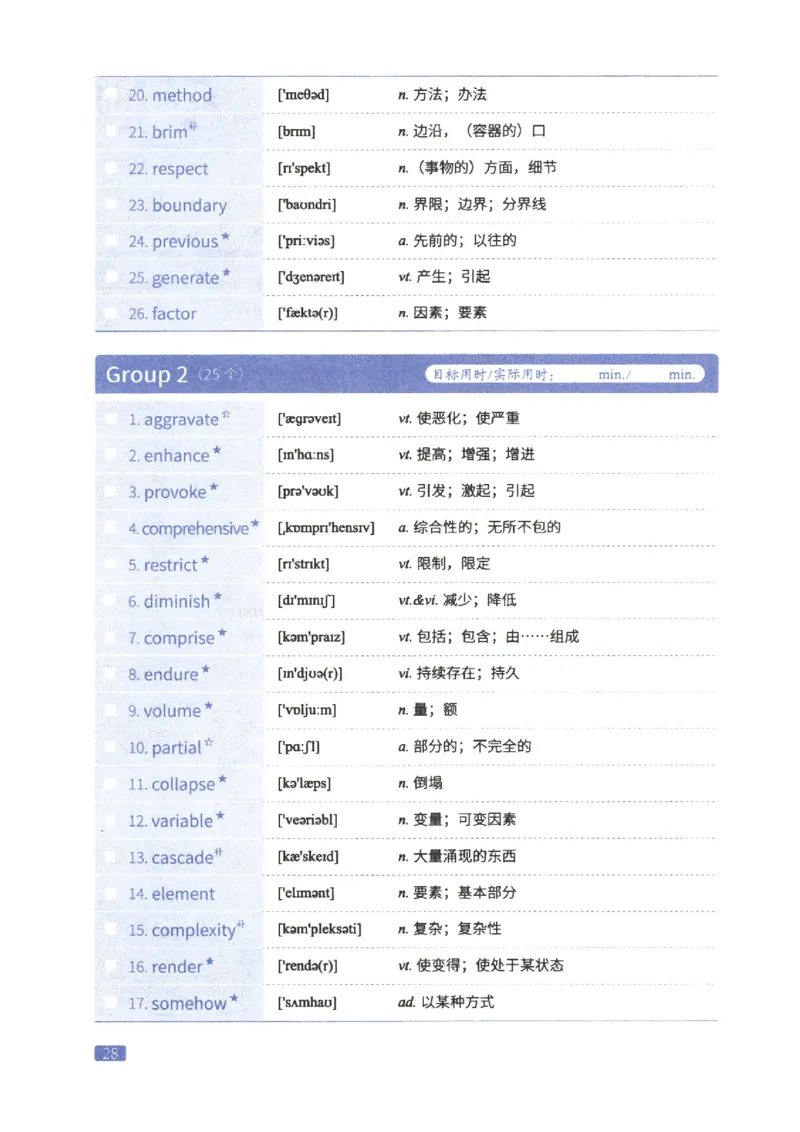Click the page number 28 label

click(x=111, y=1053)
